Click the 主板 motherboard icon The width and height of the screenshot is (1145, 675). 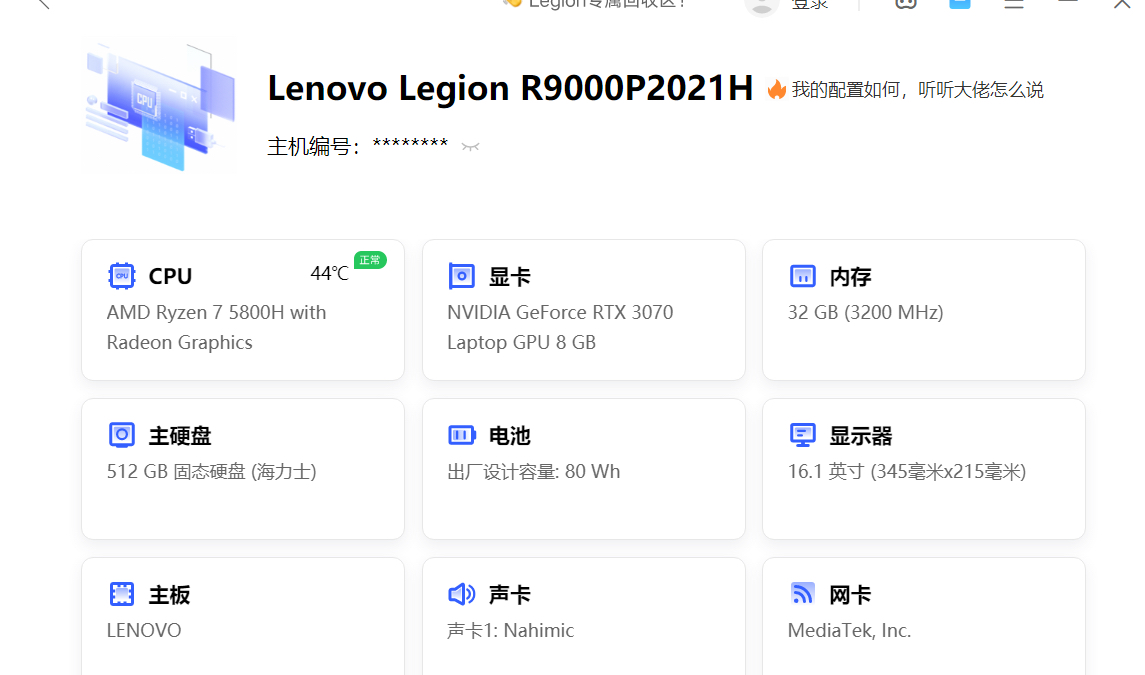pyautogui.click(x=122, y=594)
